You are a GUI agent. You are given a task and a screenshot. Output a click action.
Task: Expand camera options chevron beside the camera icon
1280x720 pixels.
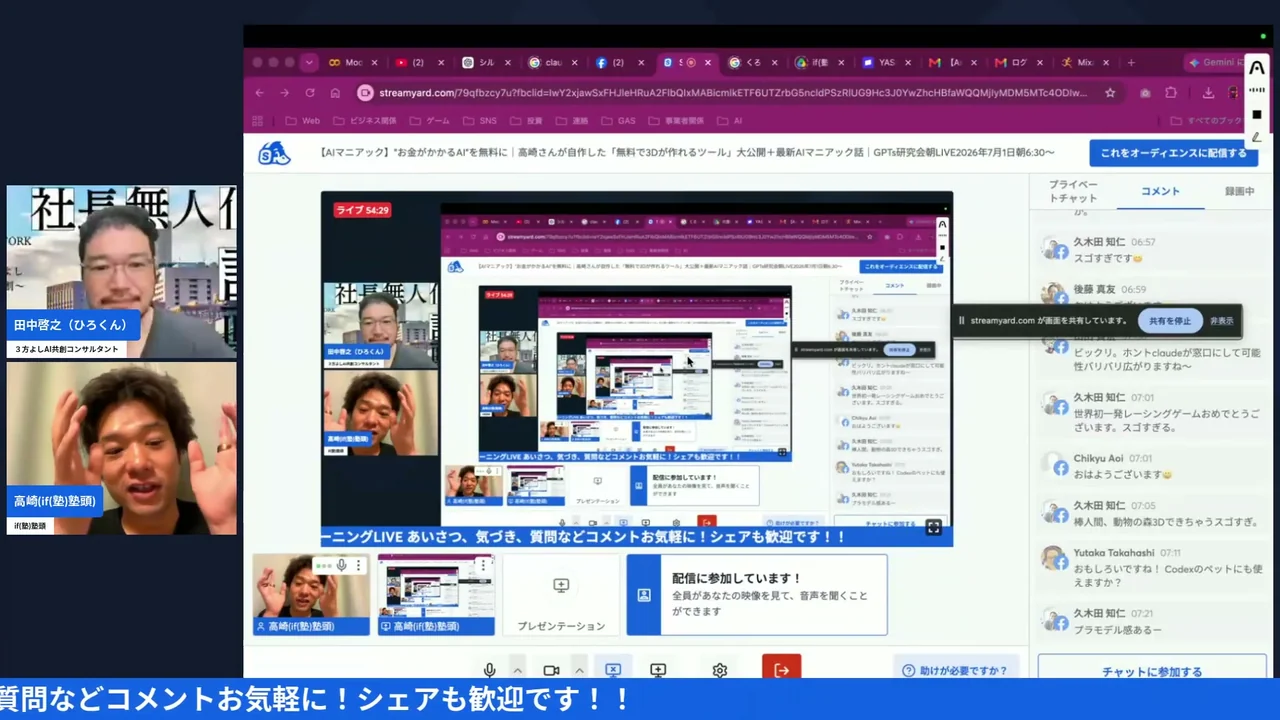pyautogui.click(x=579, y=670)
